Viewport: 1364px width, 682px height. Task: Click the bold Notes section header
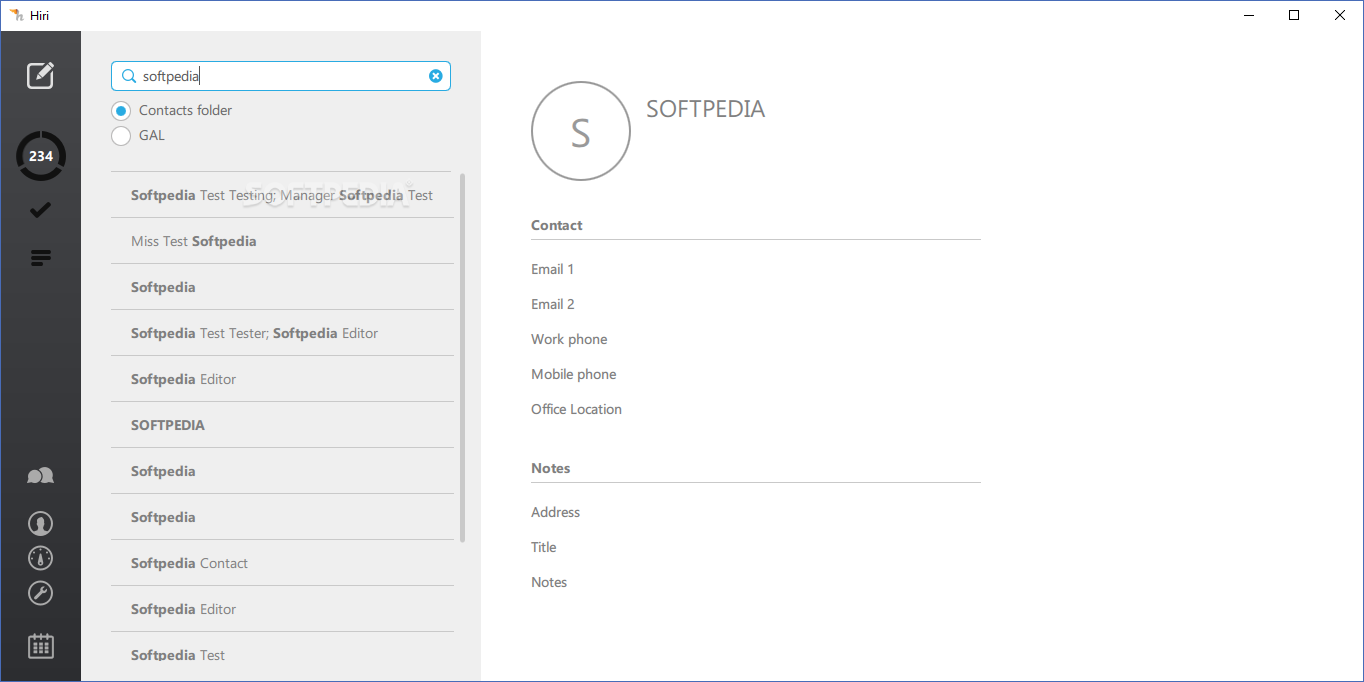(x=551, y=468)
